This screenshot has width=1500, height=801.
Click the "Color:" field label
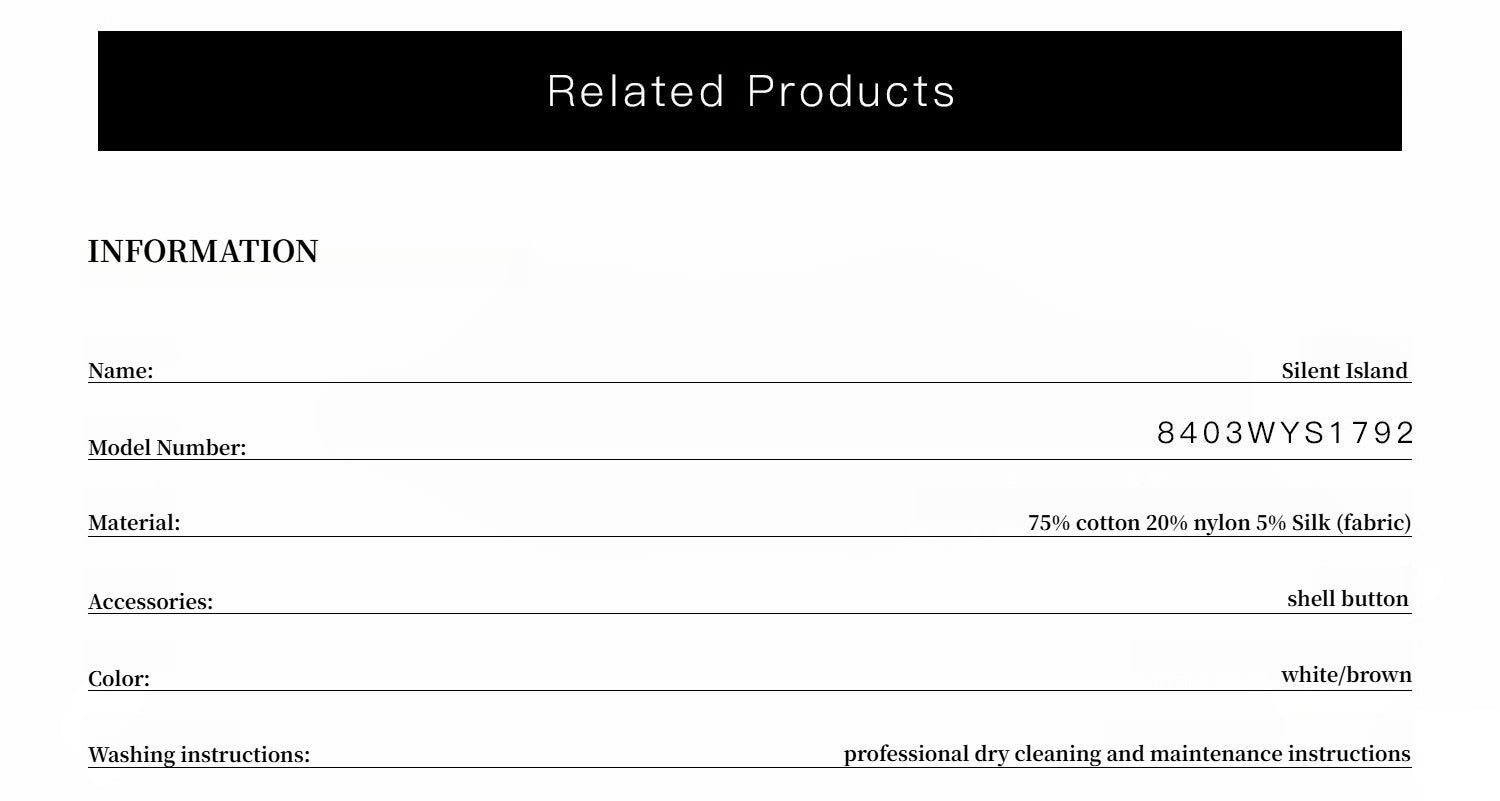119,679
